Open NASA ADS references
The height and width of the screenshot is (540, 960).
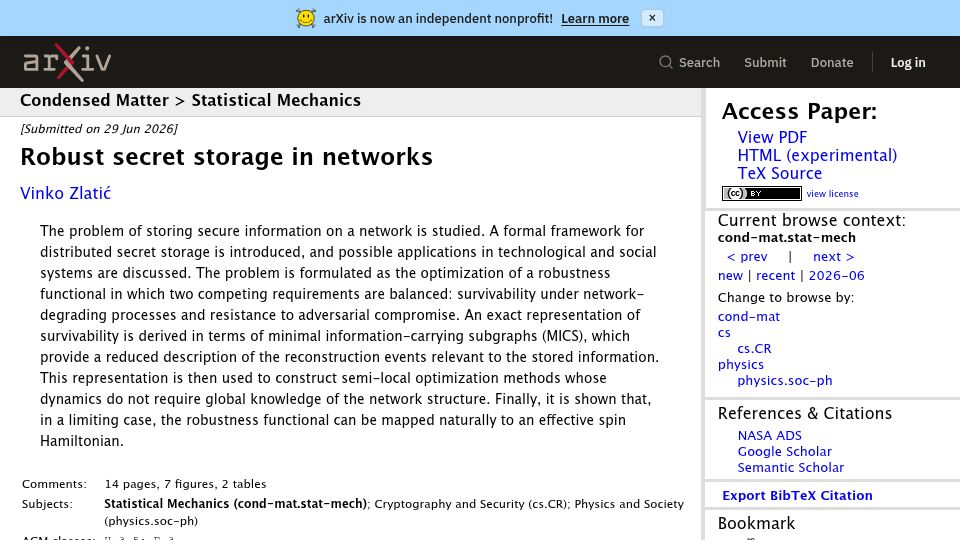(770, 435)
